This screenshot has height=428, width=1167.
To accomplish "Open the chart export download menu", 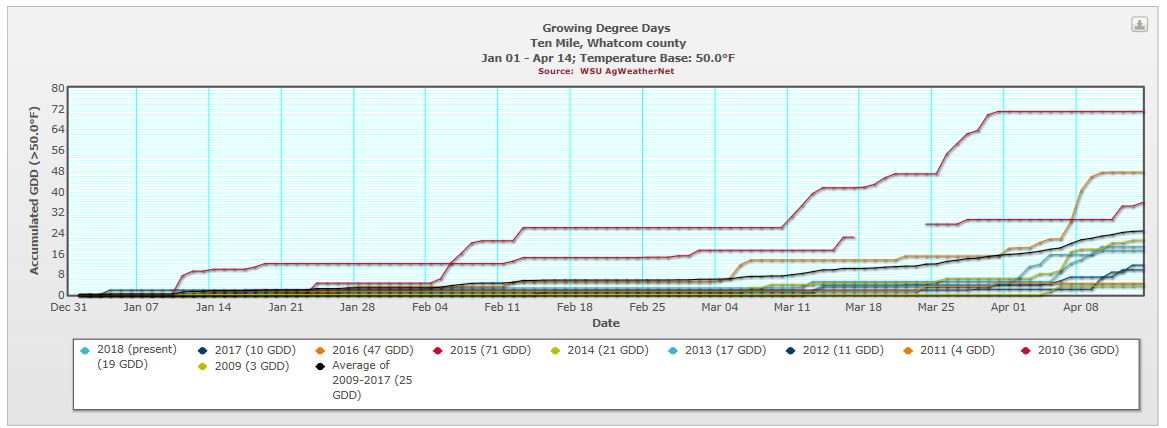I will [1139, 25].
